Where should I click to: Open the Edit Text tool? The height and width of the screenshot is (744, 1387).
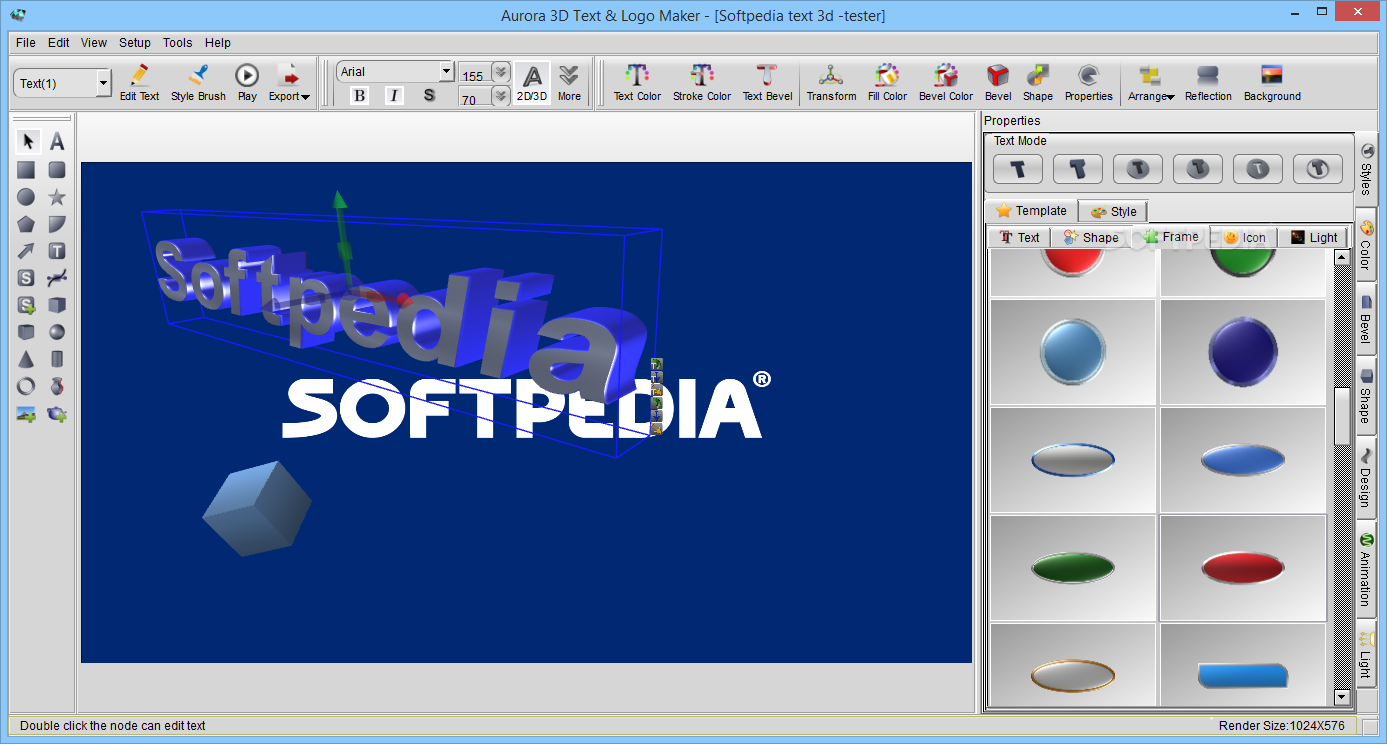click(140, 83)
